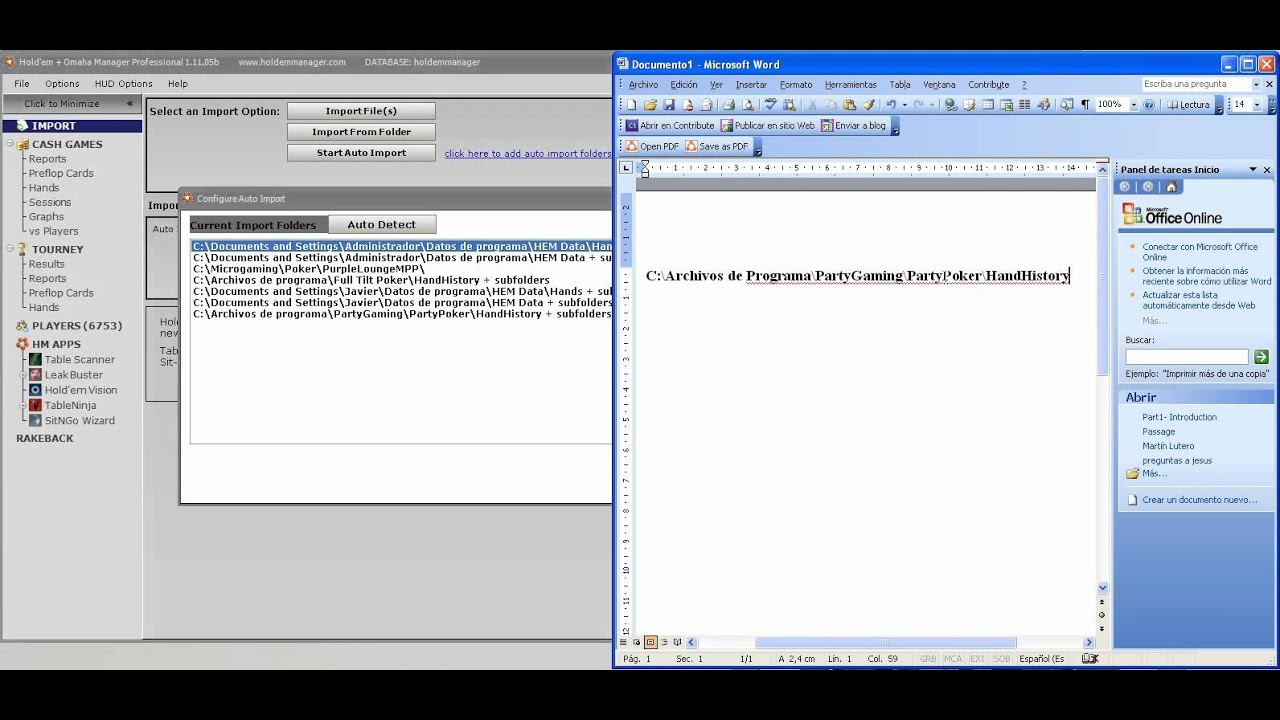Click the Buscar search field in task pane
Screen dimensions: 1280x720
click(1187, 357)
